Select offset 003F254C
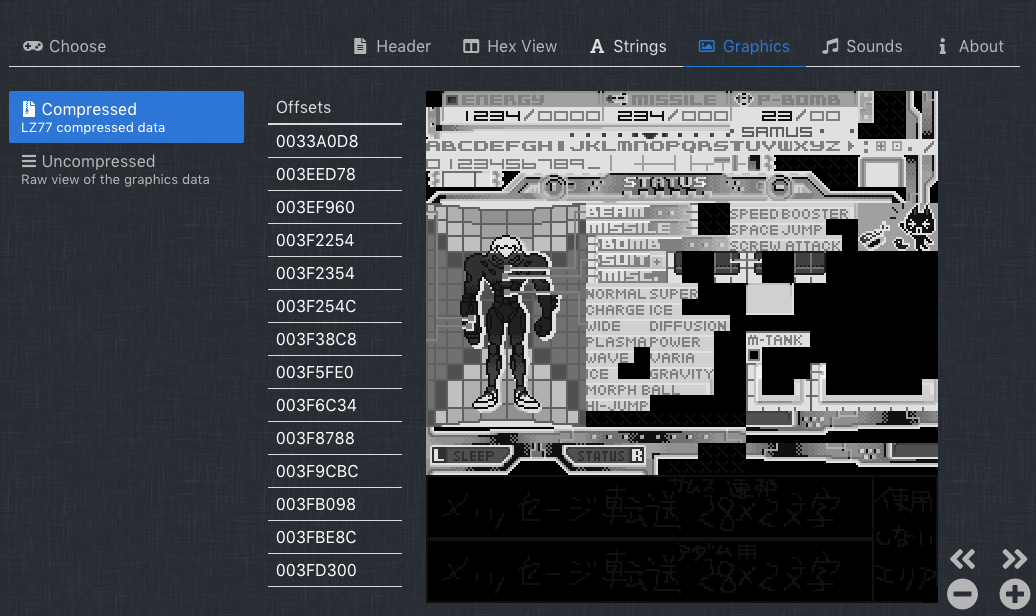The width and height of the screenshot is (1036, 616). coord(335,307)
